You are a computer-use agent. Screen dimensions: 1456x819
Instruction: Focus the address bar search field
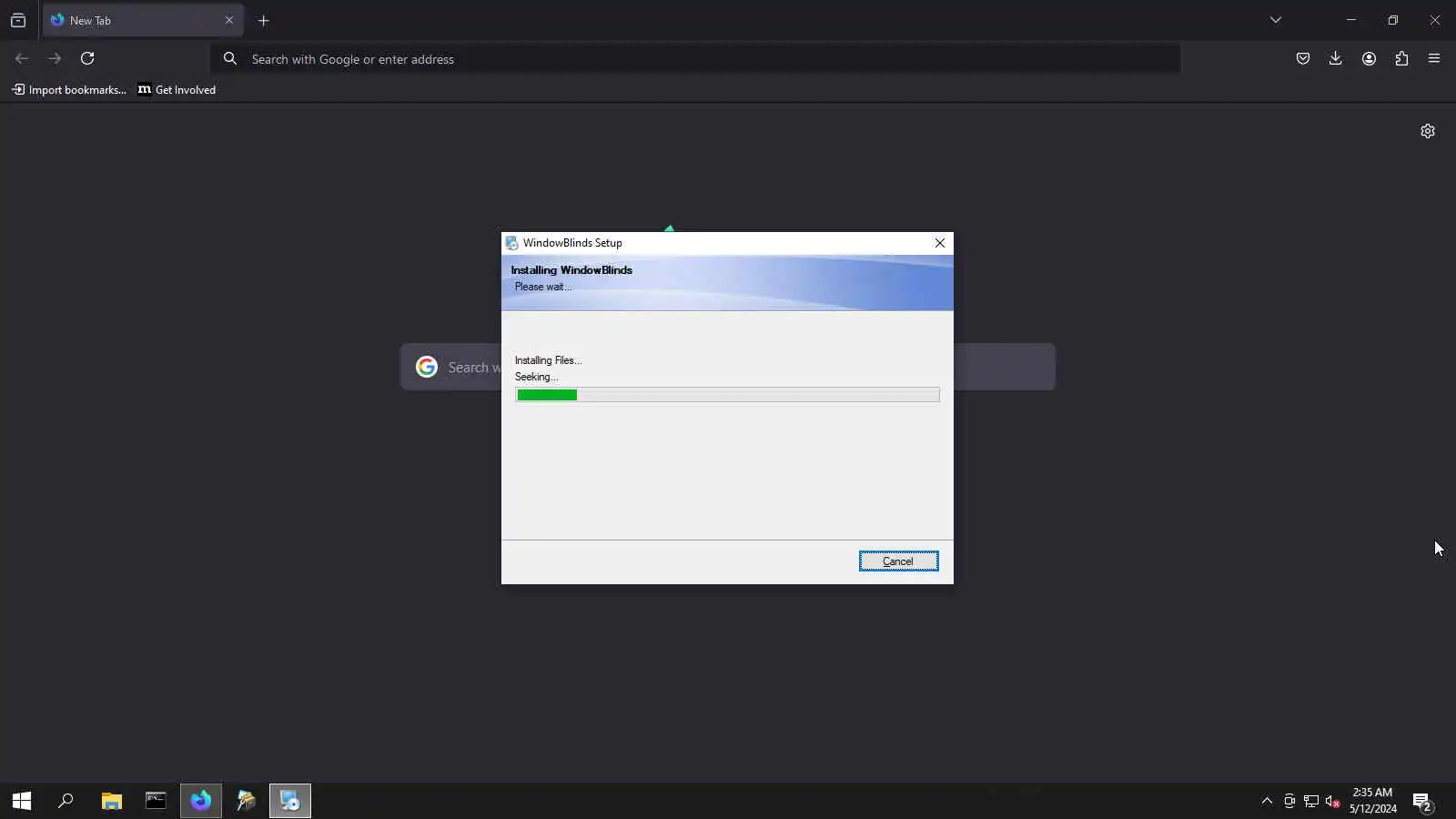(x=695, y=59)
